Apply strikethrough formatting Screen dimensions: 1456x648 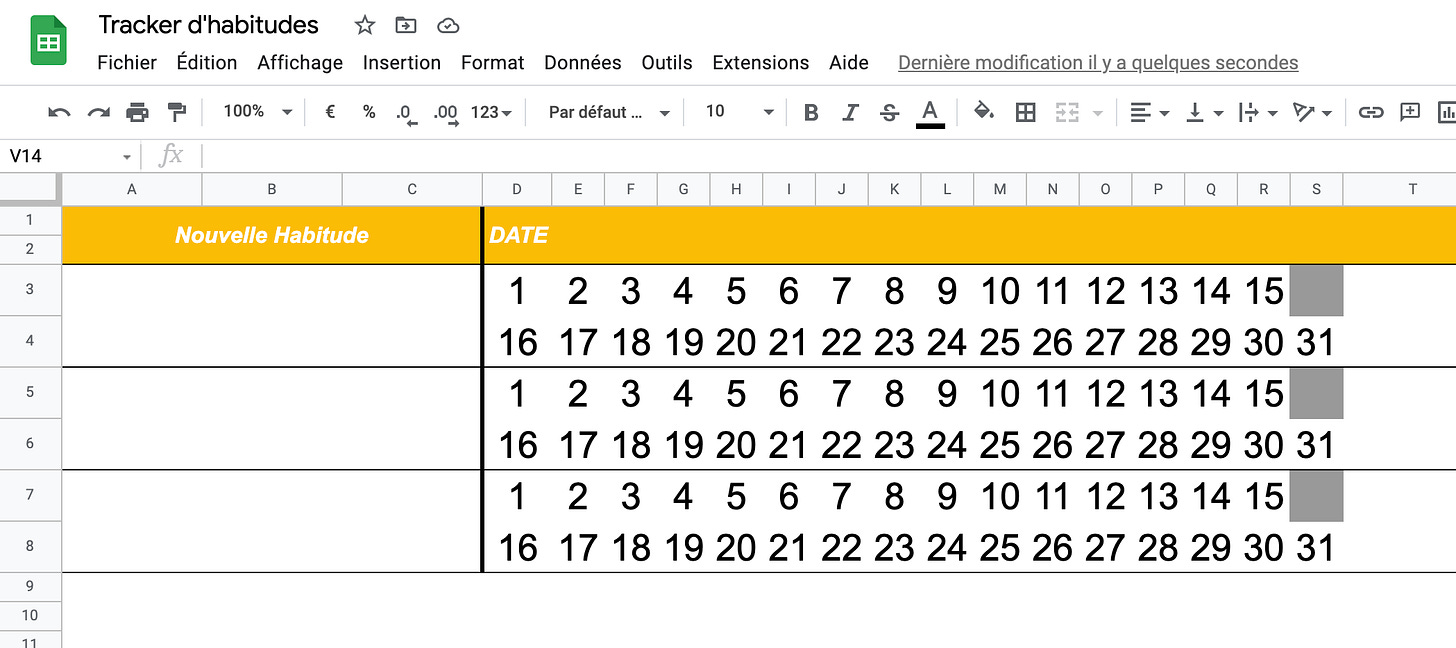coord(889,112)
